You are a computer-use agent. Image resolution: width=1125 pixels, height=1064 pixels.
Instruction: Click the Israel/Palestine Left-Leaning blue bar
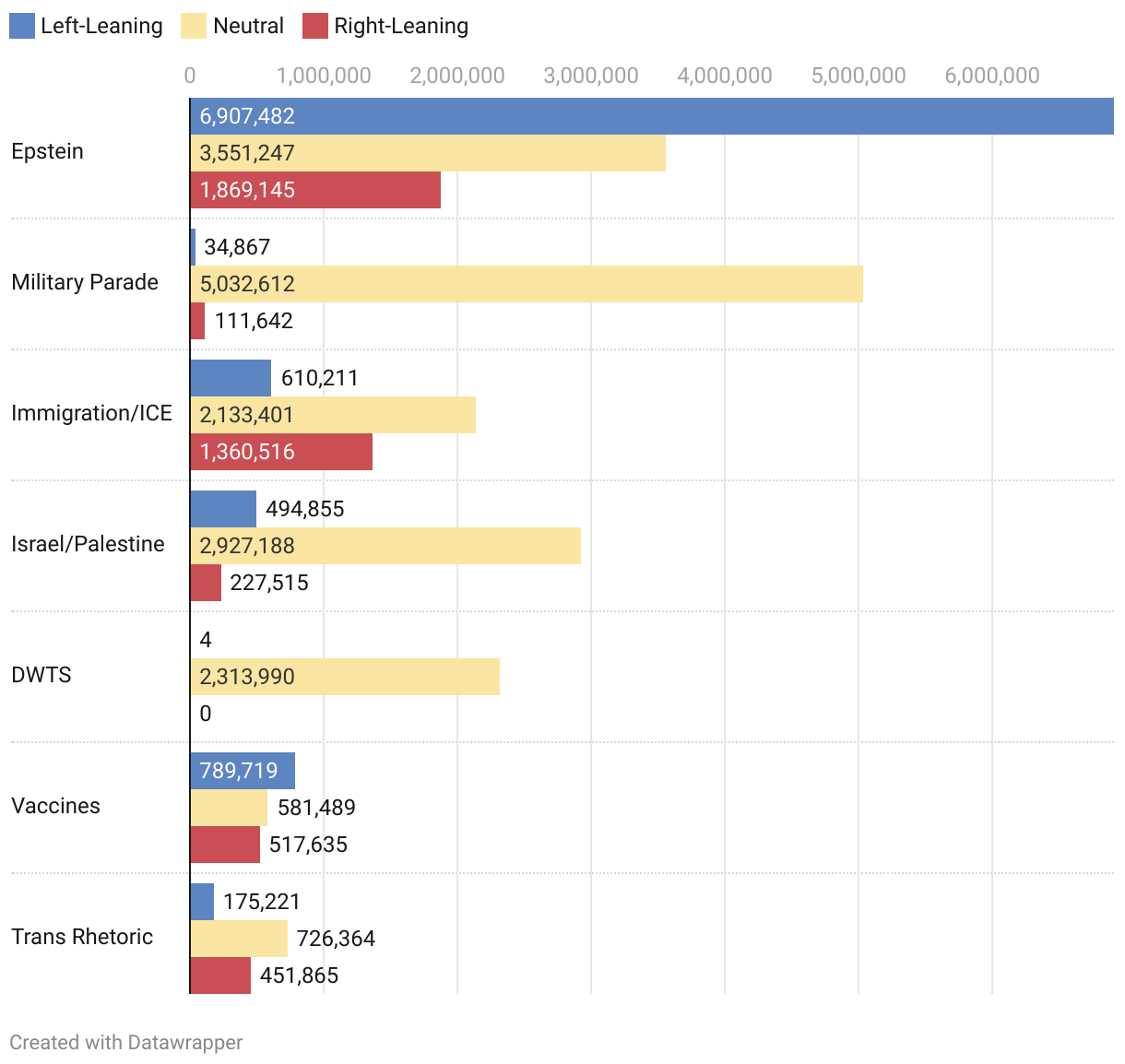coord(223,509)
